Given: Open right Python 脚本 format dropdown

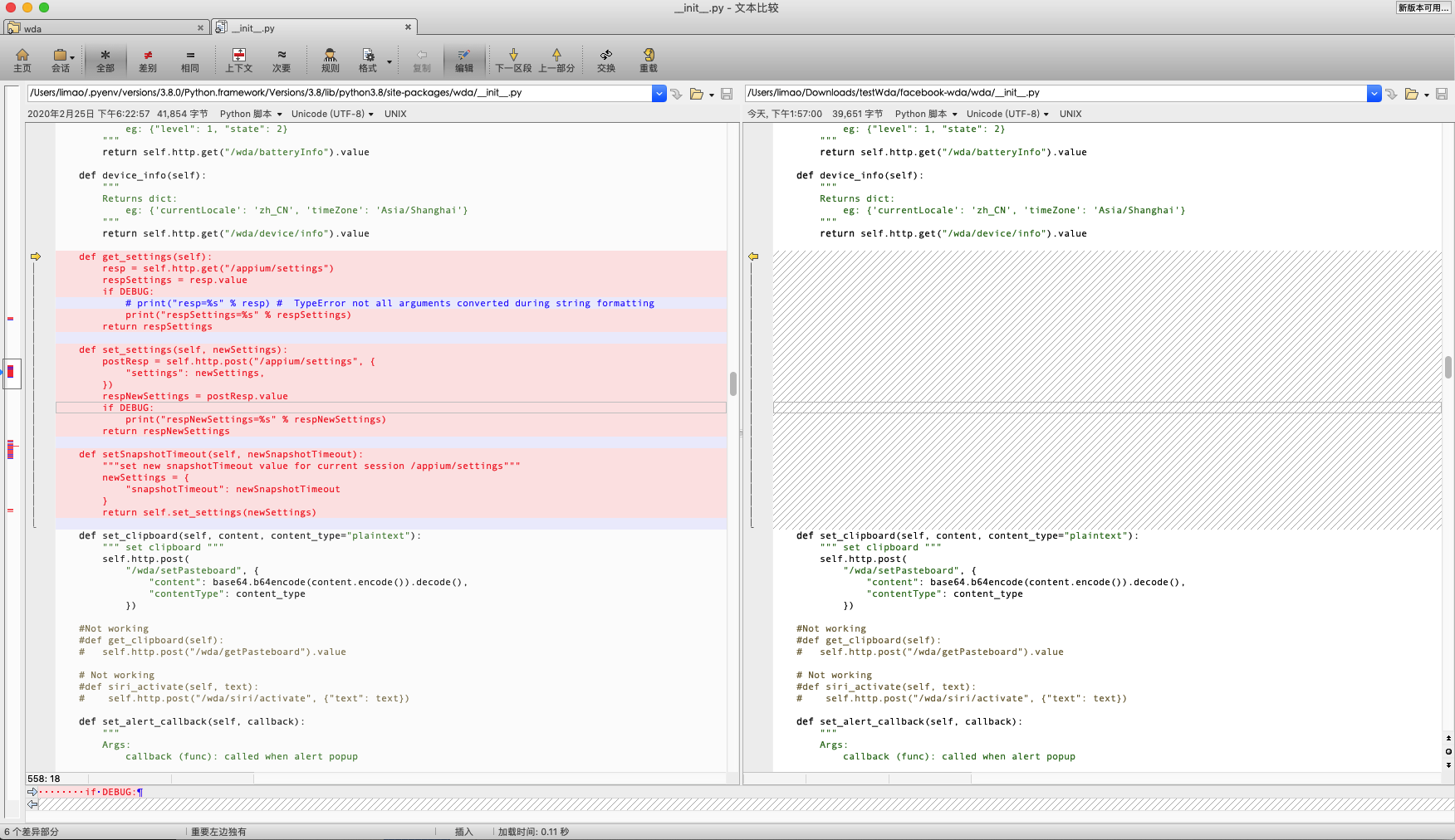Looking at the screenshot, I should coord(926,114).
